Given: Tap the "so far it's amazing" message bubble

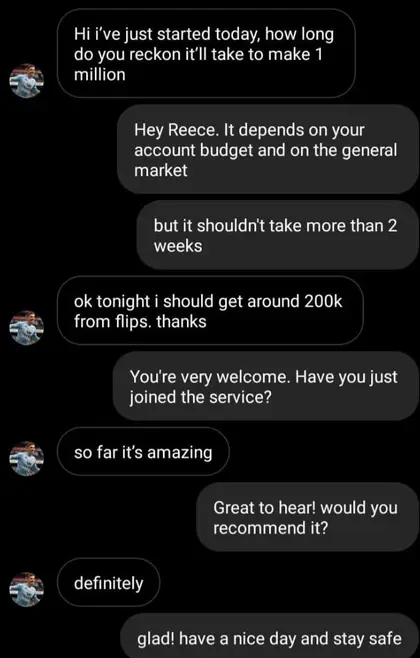Looking at the screenshot, I should pyautogui.click(x=143, y=452).
